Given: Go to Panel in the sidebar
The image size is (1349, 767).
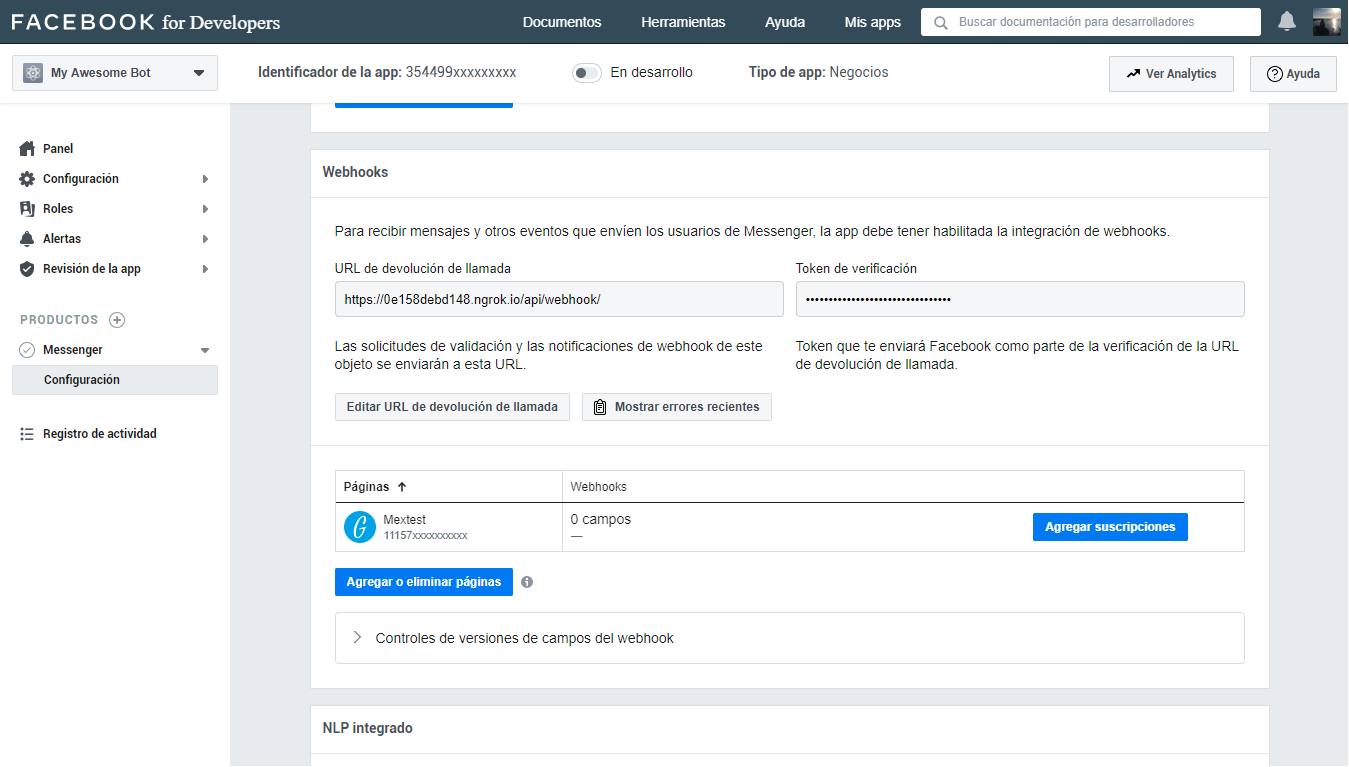Looking at the screenshot, I should coord(58,149).
